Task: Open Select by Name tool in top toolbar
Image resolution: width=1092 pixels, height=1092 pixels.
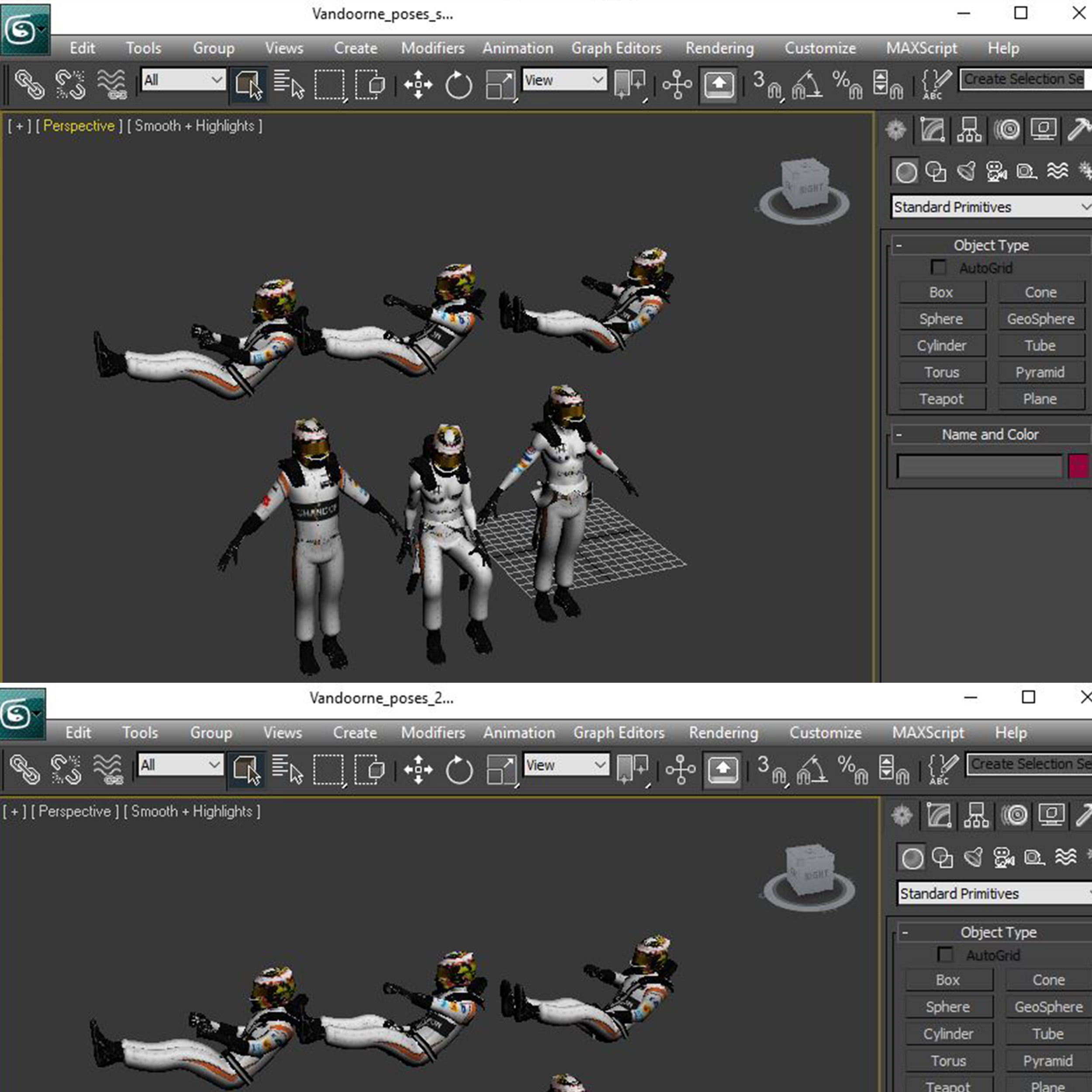Action: 289,85
